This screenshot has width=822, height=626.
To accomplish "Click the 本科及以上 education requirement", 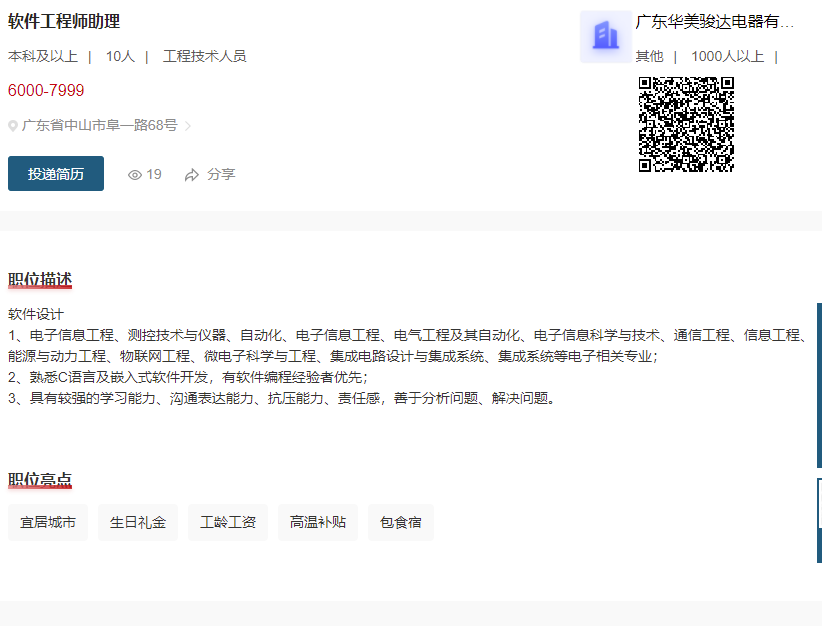I will [x=43, y=56].
